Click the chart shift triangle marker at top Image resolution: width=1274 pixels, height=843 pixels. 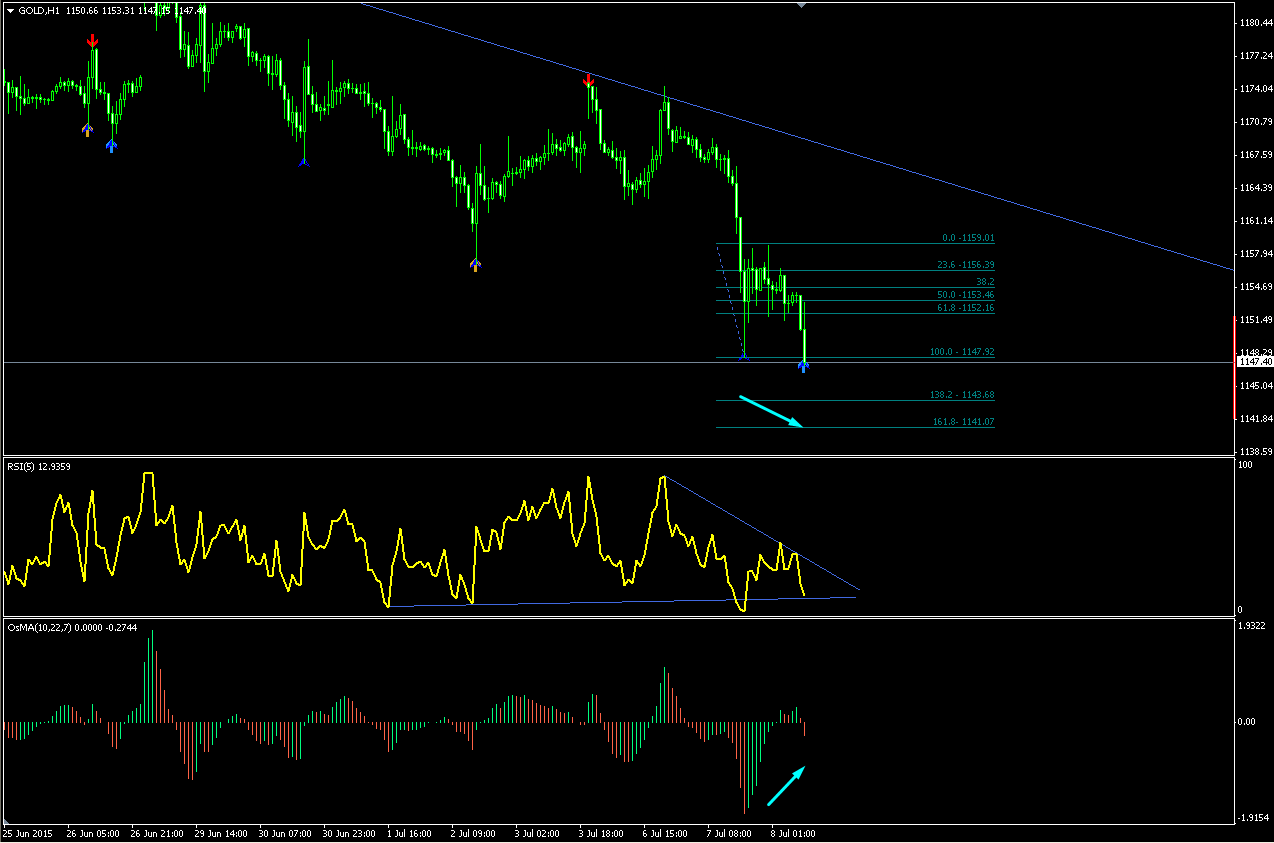coord(801,5)
